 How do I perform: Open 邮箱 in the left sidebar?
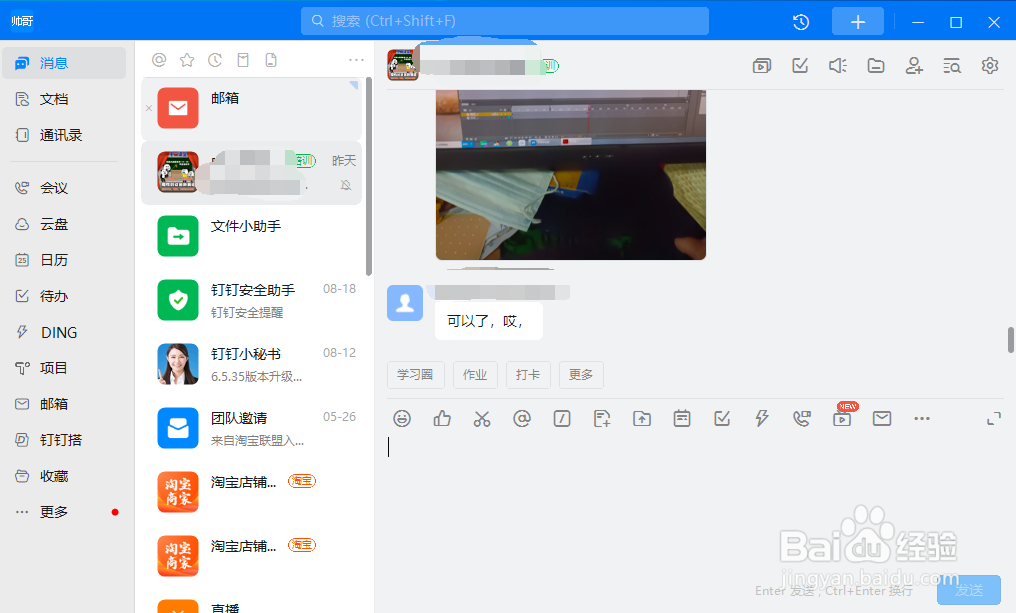point(64,404)
